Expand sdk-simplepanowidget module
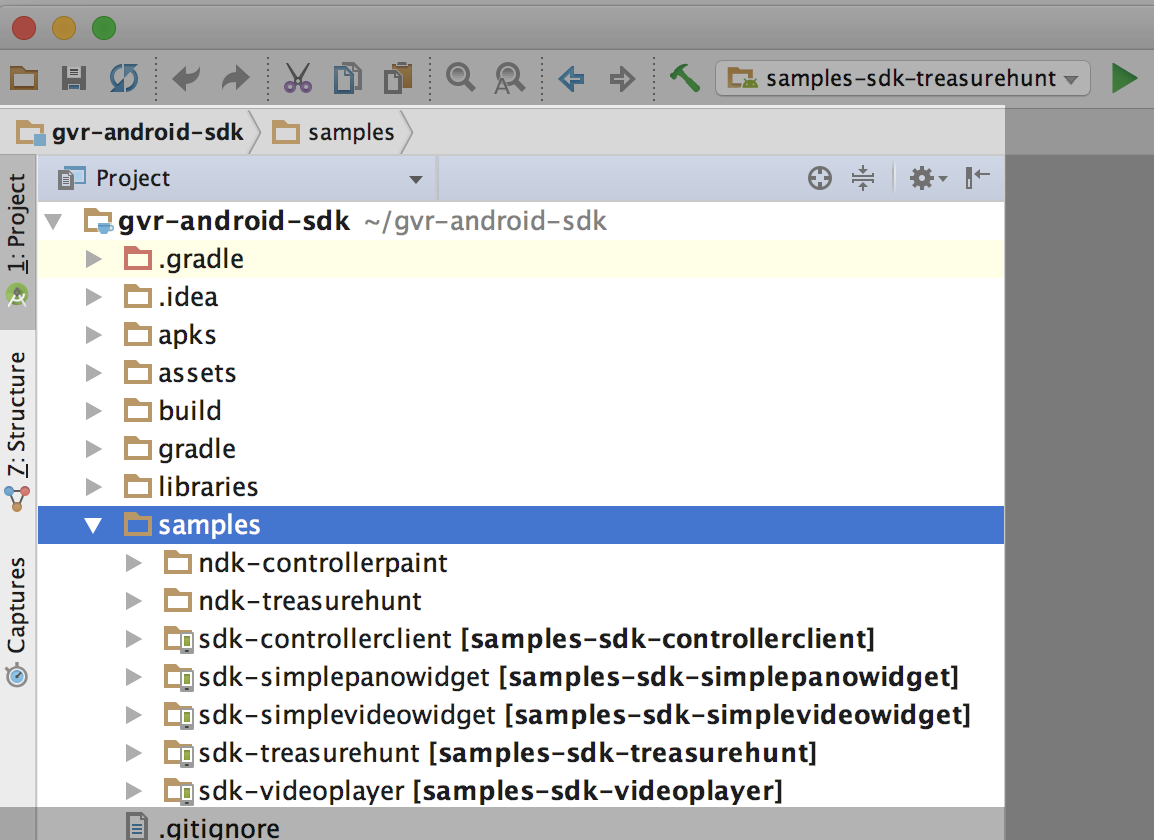Image resolution: width=1154 pixels, height=840 pixels. [133, 677]
